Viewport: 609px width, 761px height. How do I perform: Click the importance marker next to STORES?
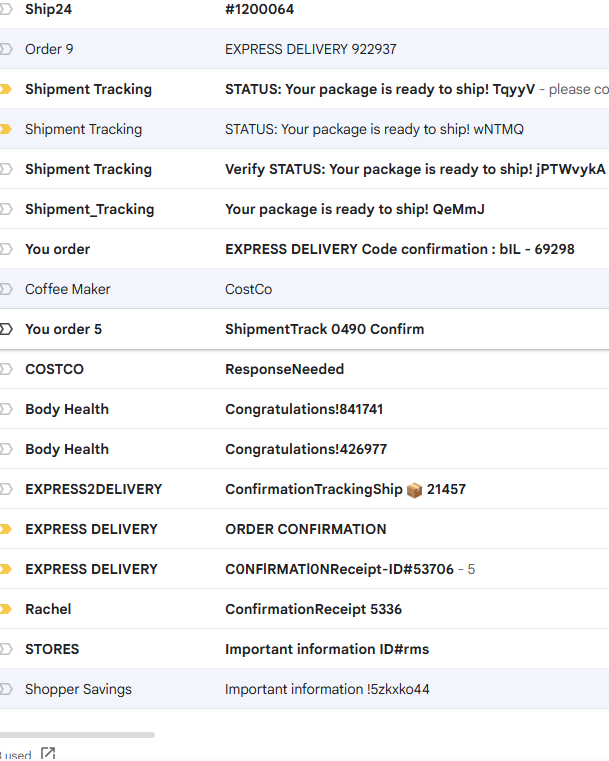pos(5,649)
